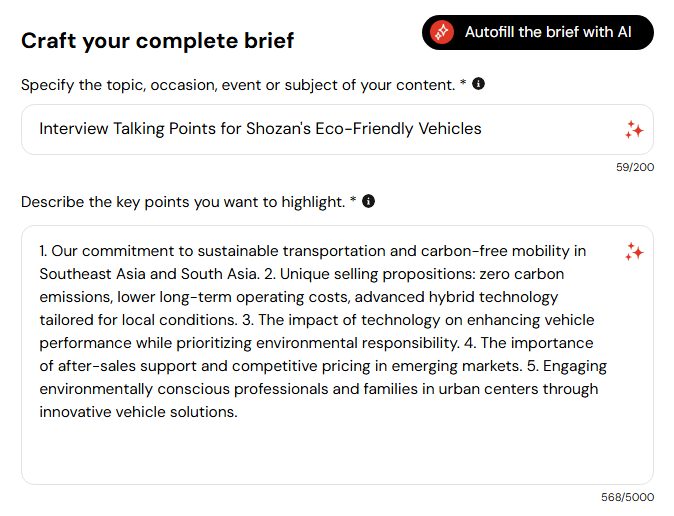Image resolution: width=674 pixels, height=516 pixels.
Task: Click the red sparkle icon inside Autofill button
Action: click(x=442, y=32)
